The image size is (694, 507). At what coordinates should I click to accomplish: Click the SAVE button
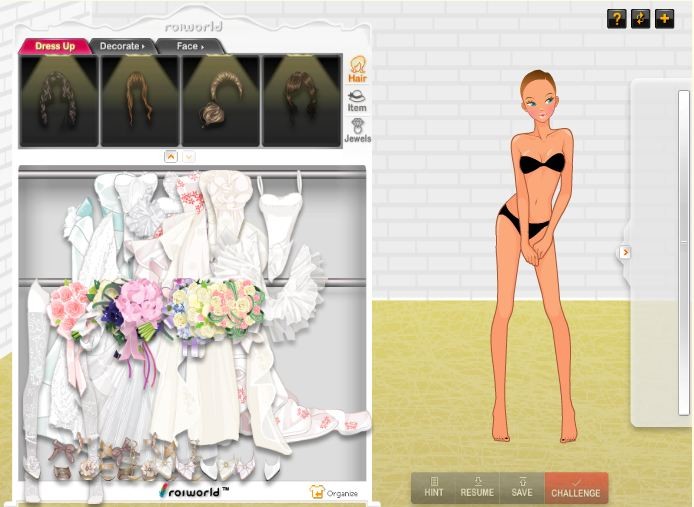pyautogui.click(x=521, y=487)
